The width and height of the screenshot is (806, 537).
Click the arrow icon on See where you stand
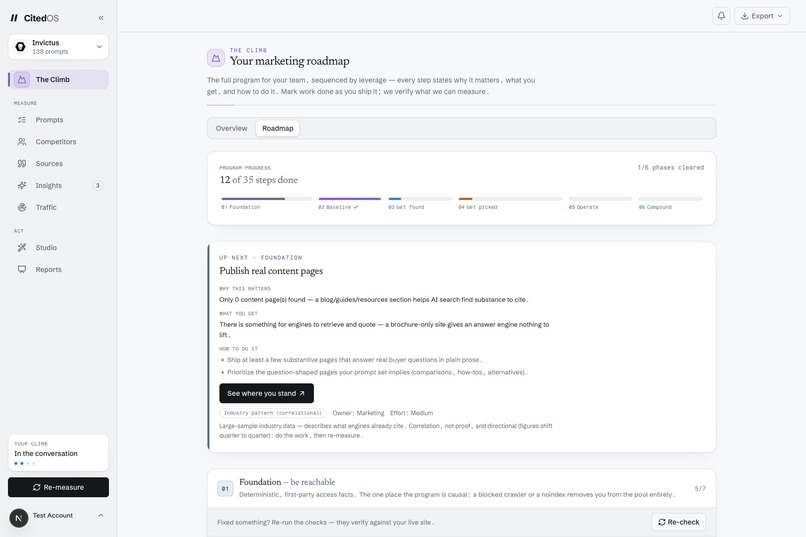[x=302, y=393]
